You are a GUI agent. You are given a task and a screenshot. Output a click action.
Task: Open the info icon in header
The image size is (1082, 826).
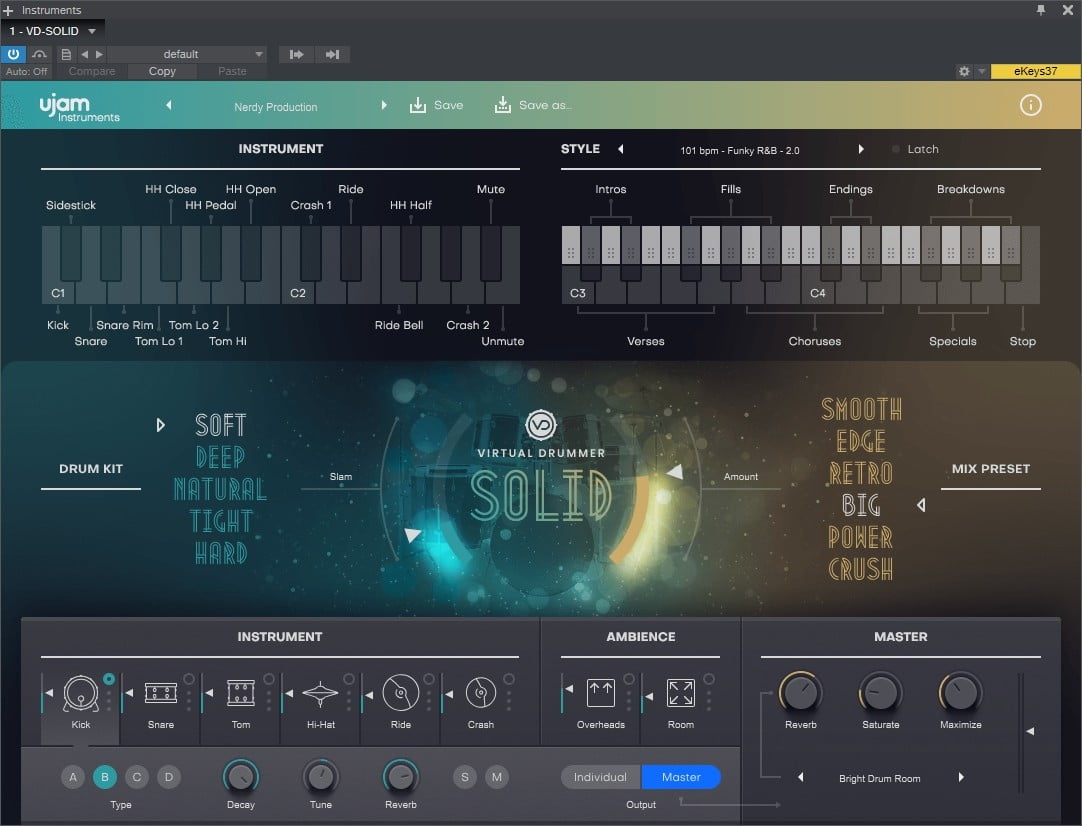click(1030, 105)
